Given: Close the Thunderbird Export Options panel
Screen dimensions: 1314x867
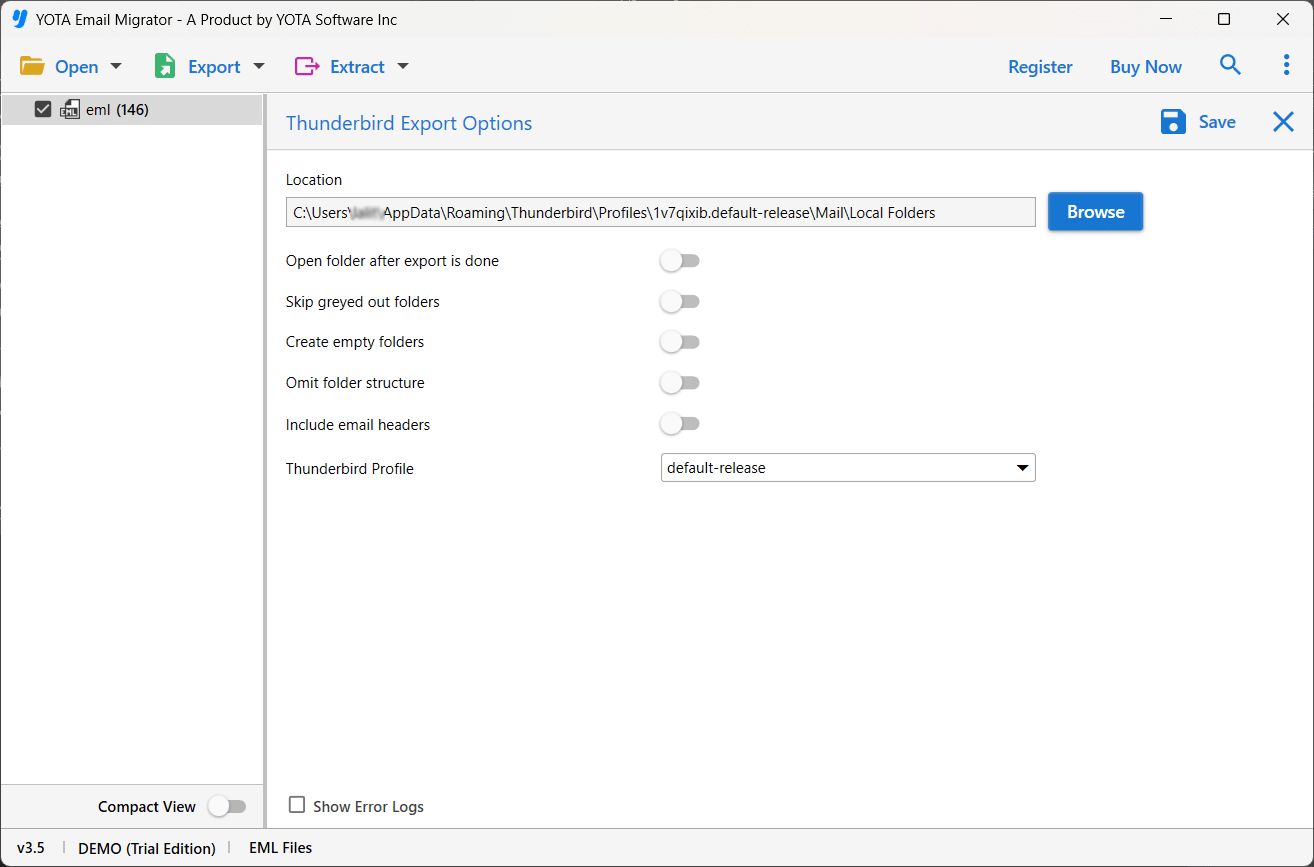Looking at the screenshot, I should pos(1283,121).
